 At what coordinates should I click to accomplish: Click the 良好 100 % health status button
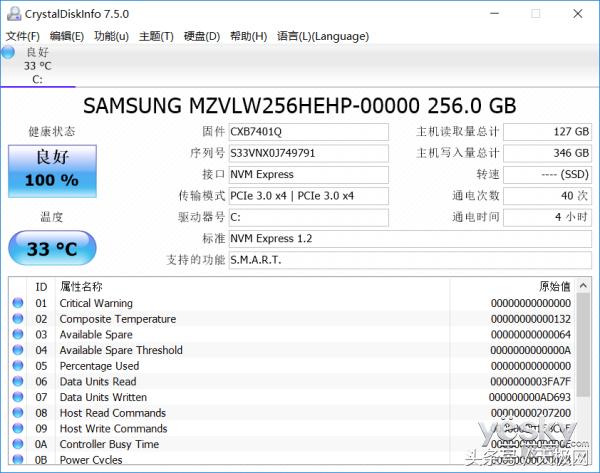pos(52,171)
